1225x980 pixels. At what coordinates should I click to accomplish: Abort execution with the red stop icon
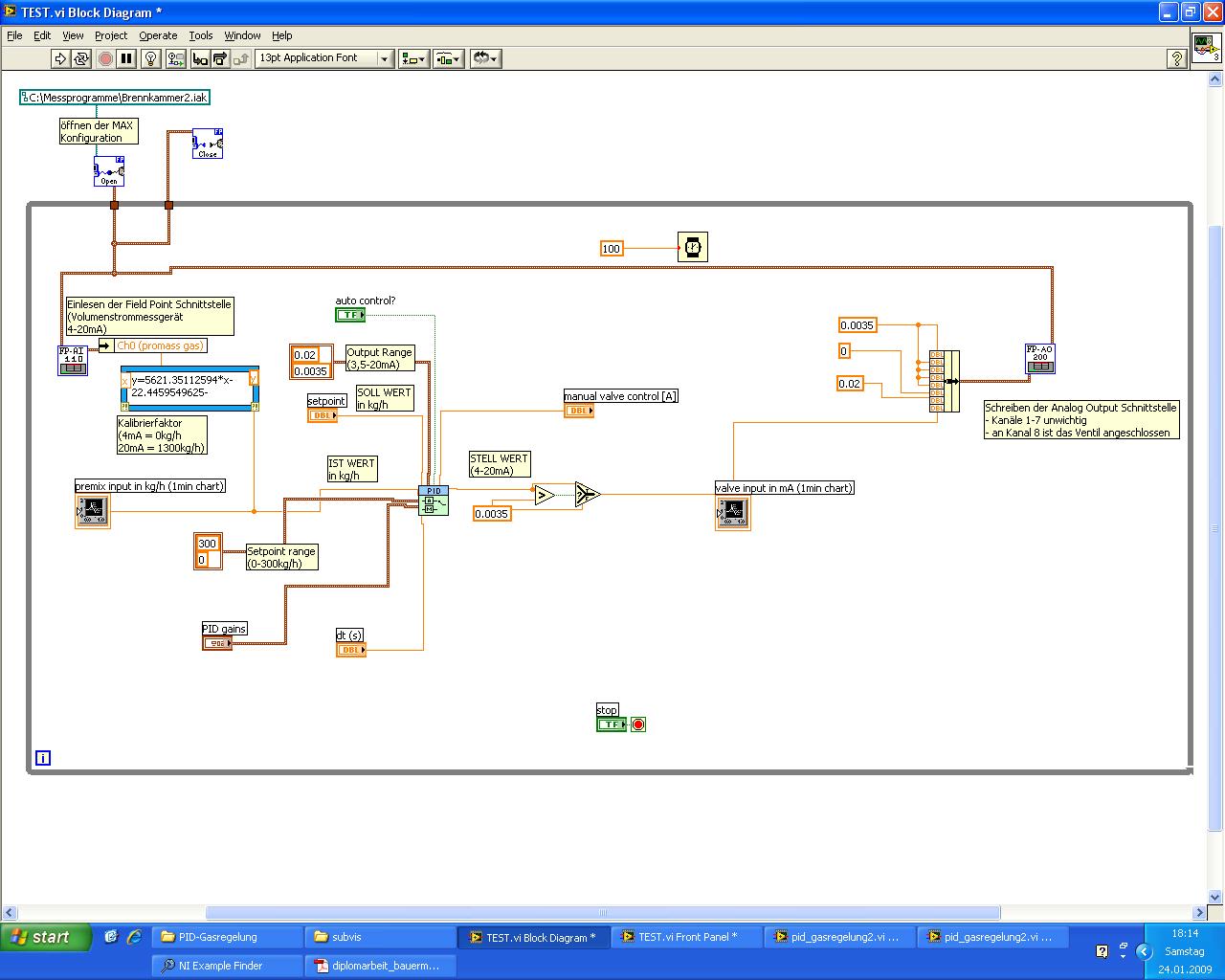[105, 58]
